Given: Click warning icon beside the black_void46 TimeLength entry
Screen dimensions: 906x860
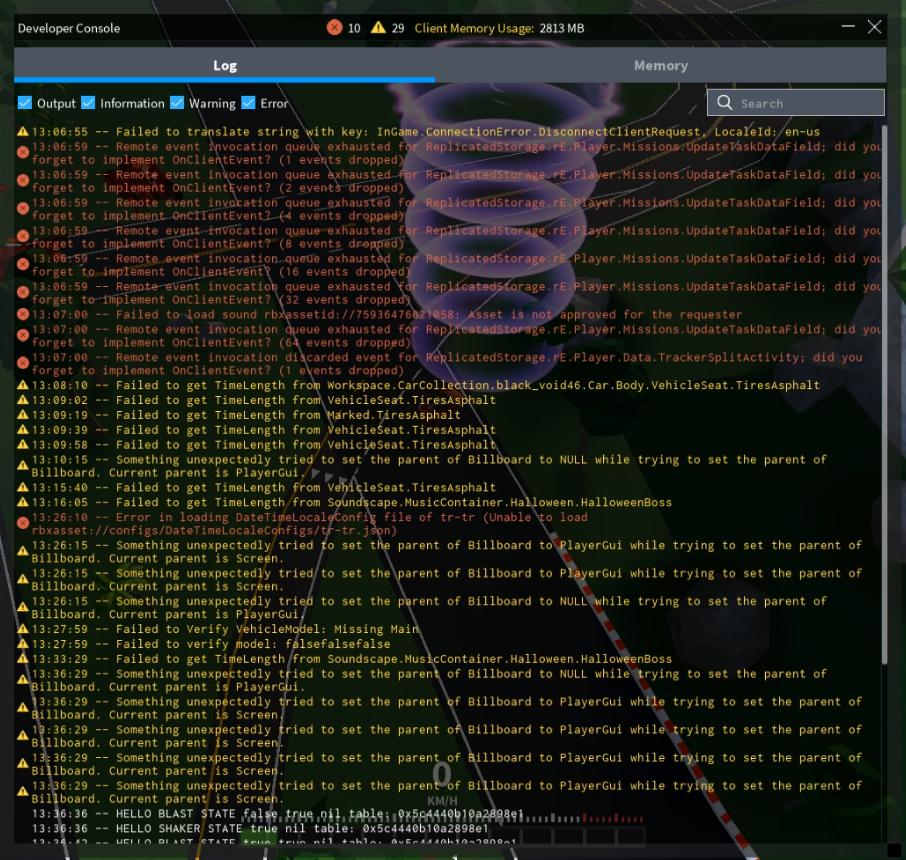Looking at the screenshot, I should point(23,386).
